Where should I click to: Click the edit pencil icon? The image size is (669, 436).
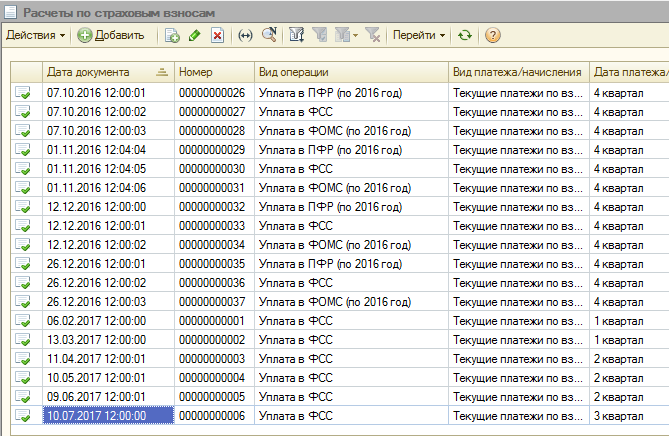(x=194, y=35)
